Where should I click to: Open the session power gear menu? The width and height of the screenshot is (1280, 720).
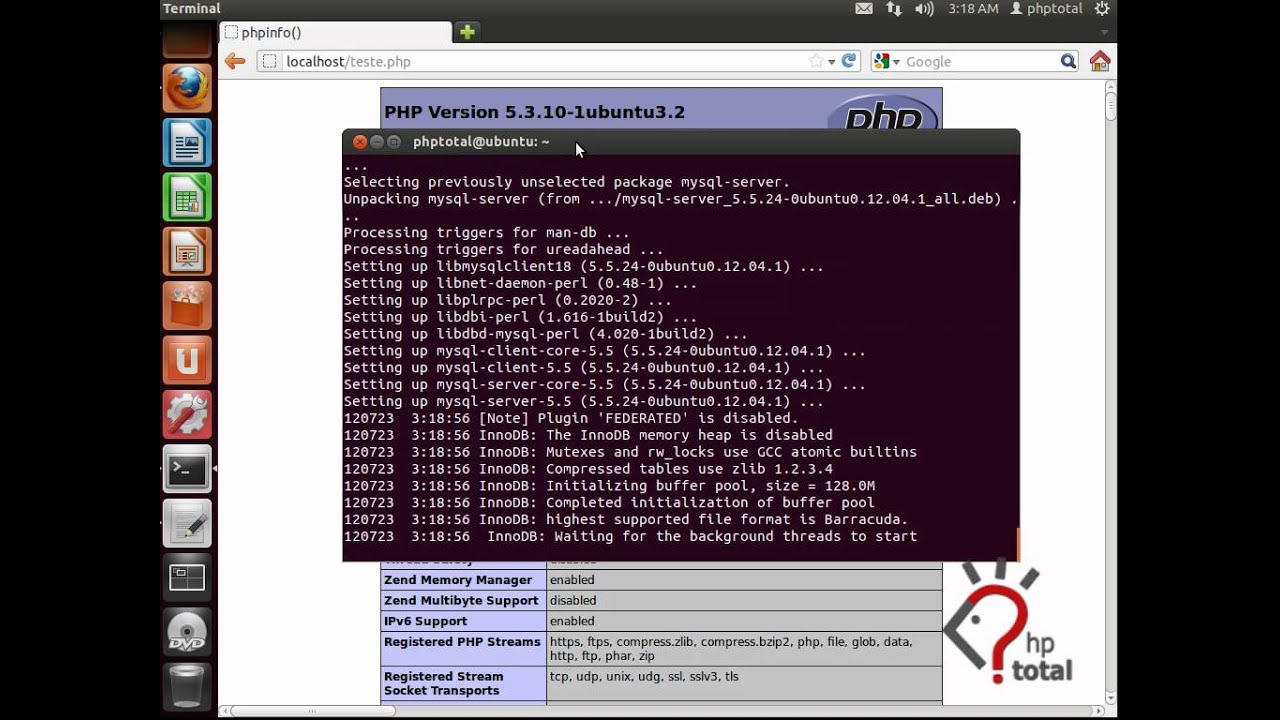(1101, 8)
